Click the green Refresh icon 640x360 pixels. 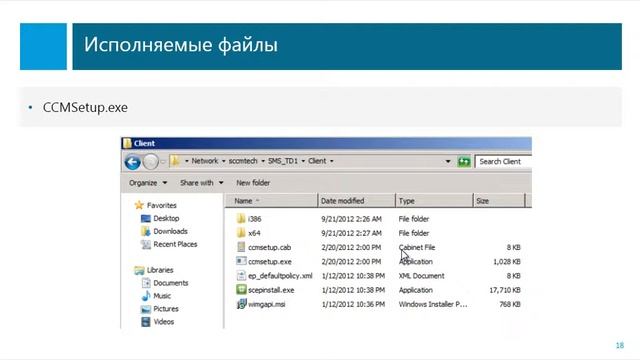coord(464,162)
